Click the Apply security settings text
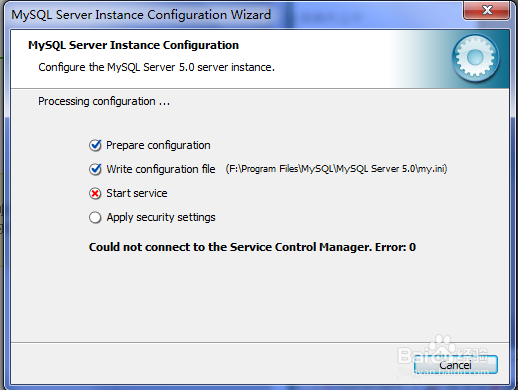 click(161, 217)
